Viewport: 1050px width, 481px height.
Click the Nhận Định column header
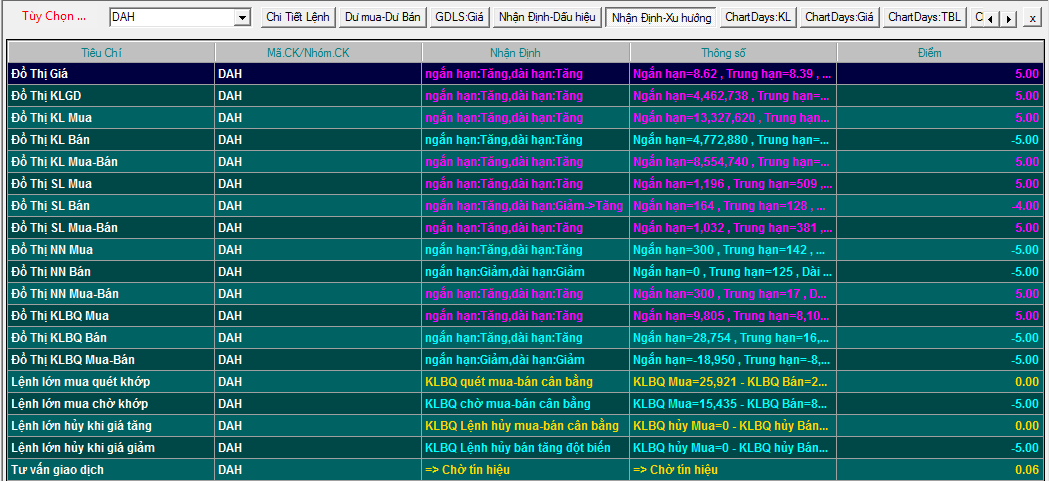(x=526, y=52)
